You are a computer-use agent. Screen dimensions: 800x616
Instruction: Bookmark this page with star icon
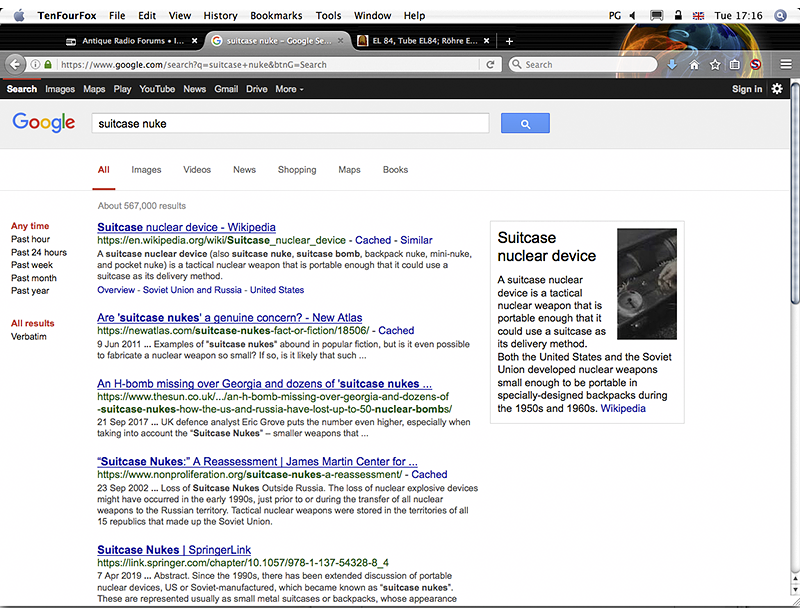pos(715,64)
